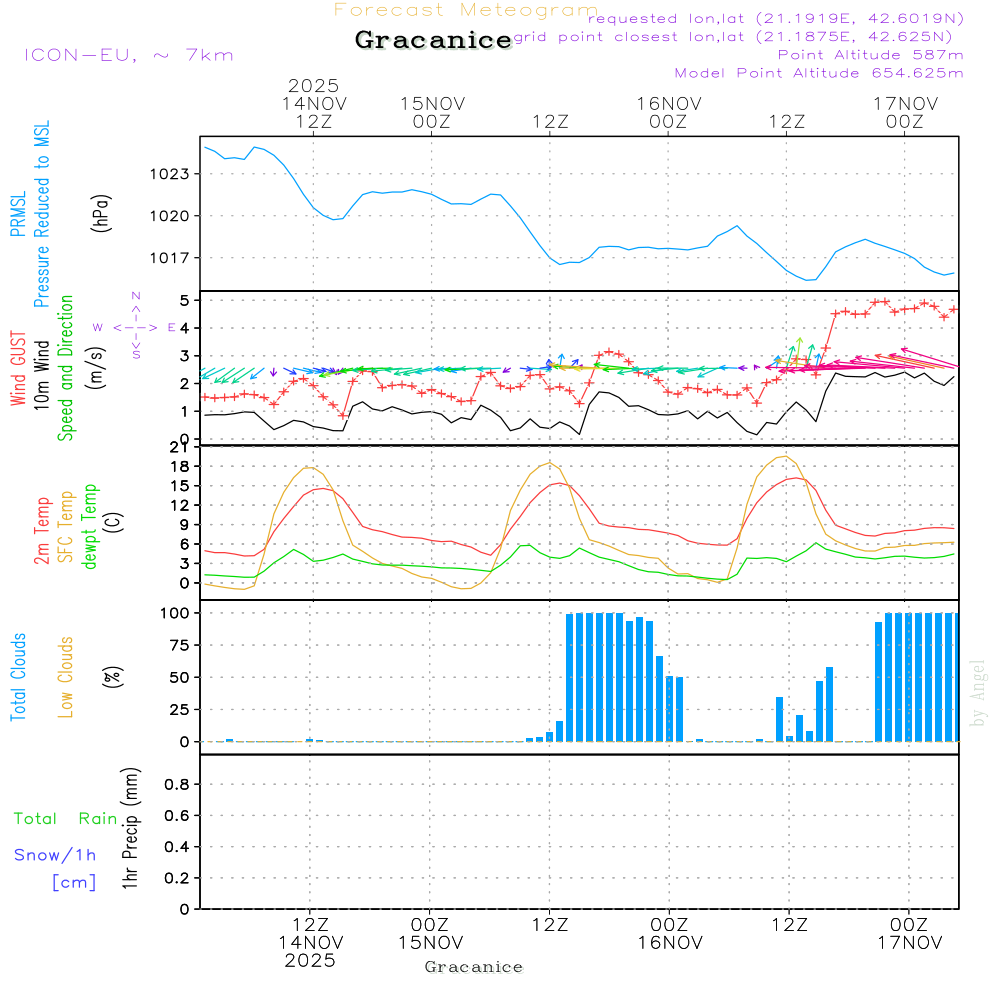This screenshot has height=1000, width=1000.
Task: Select the bold Gracanice title heading
Action: coord(433,41)
